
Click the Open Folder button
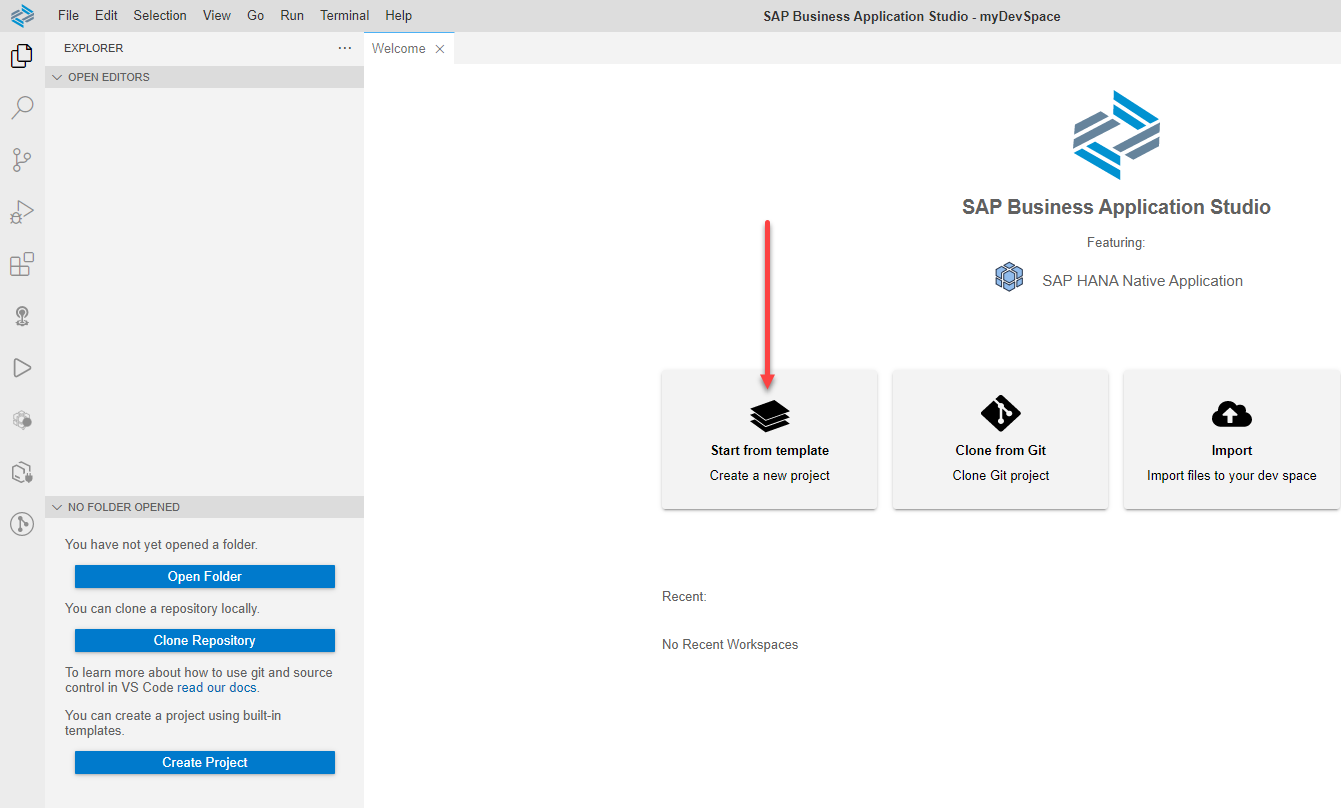204,576
